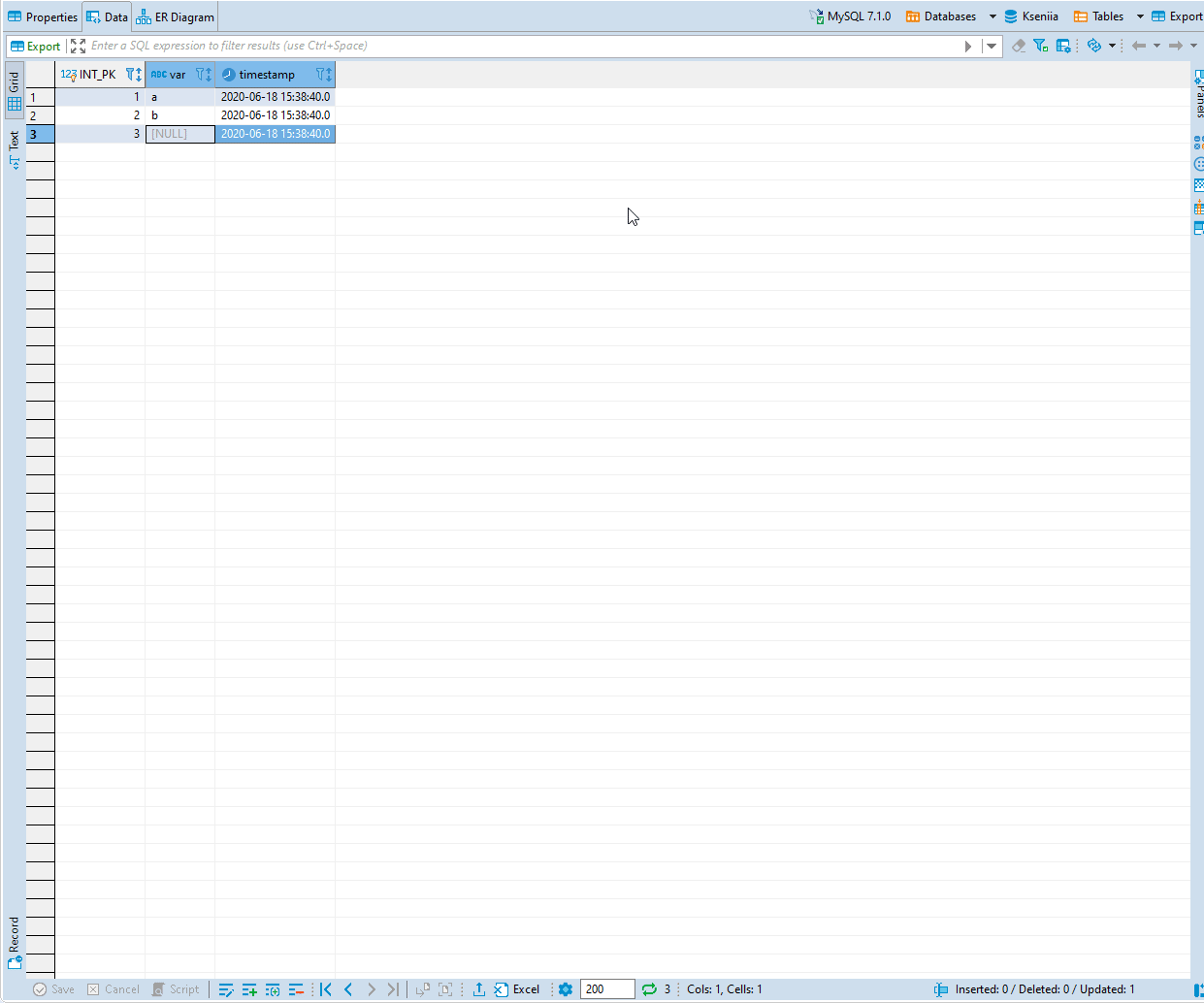This screenshot has height=1003, width=1204.
Task: Click the green refresh icon in status bar
Action: coord(649,989)
